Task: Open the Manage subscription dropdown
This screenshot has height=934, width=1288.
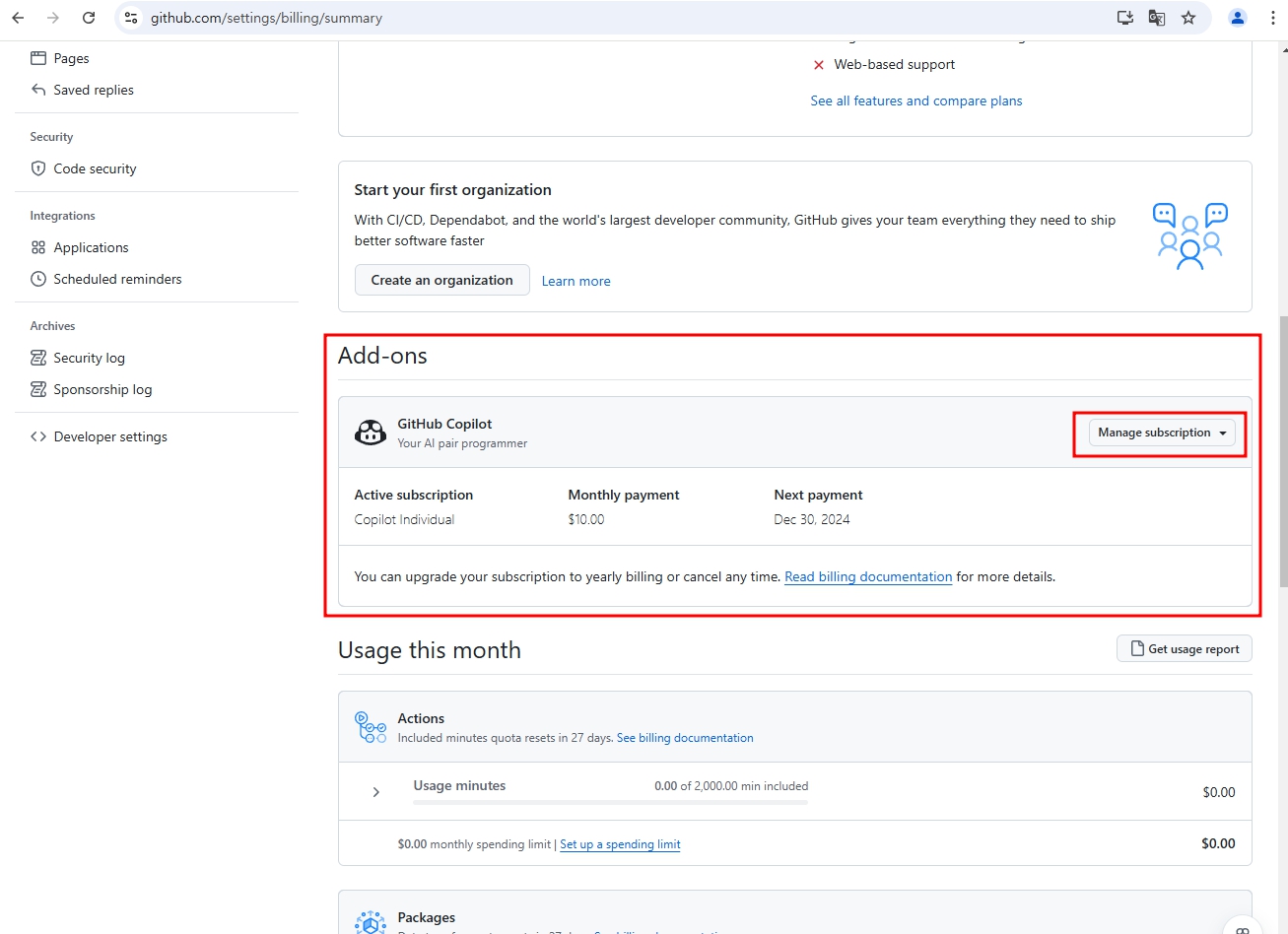Action: [1162, 433]
